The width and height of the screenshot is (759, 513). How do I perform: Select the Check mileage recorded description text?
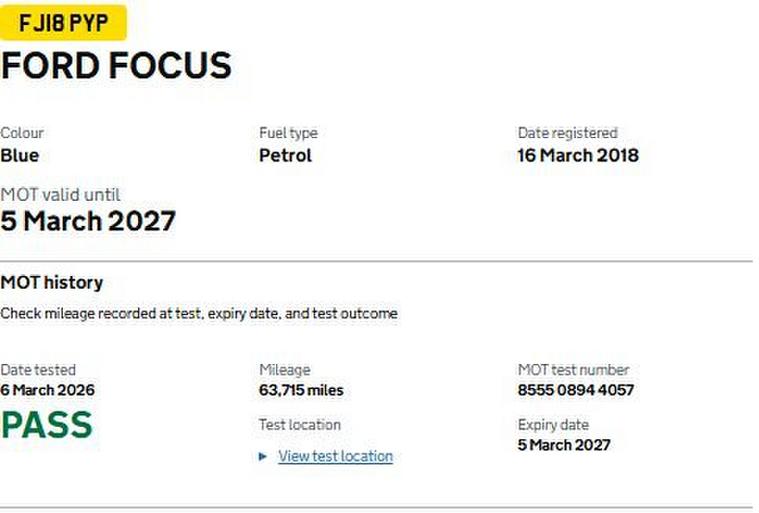point(198,313)
